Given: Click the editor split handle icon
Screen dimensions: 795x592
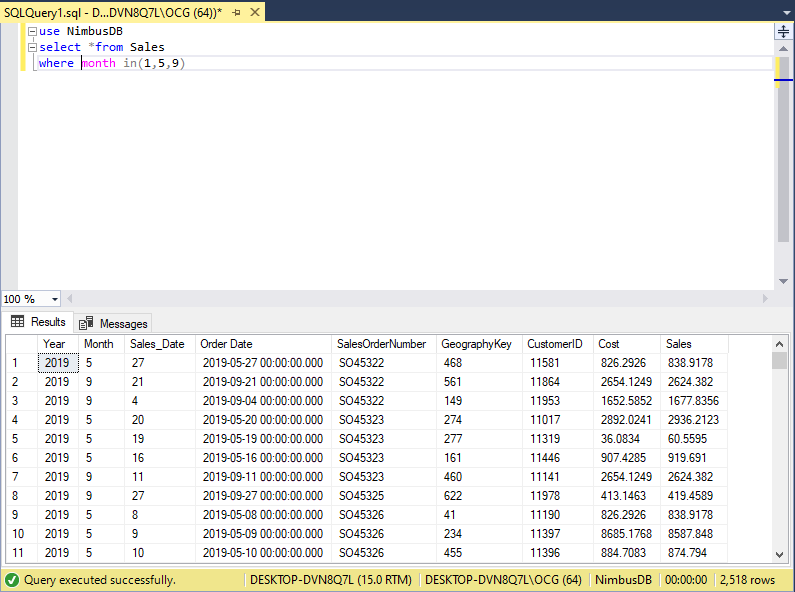Looking at the screenshot, I should (783, 32).
